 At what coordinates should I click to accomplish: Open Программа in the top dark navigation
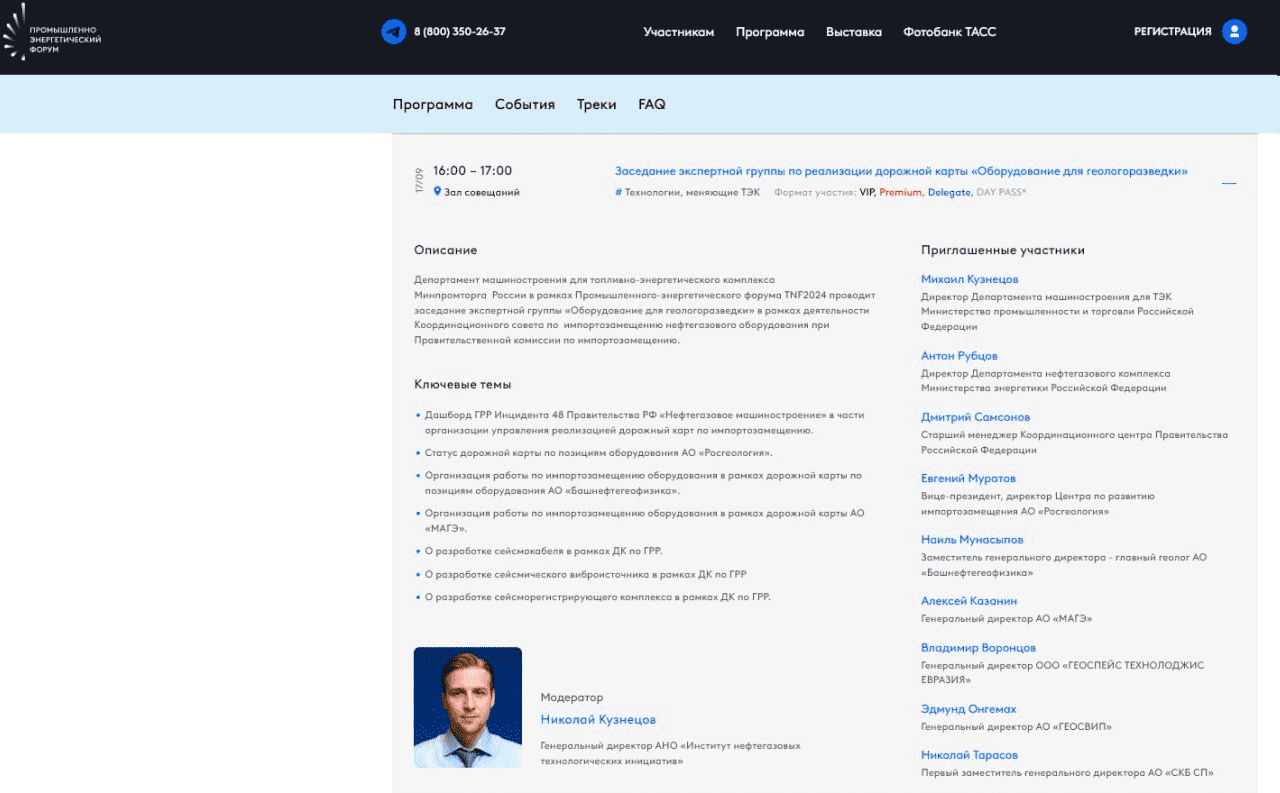(770, 32)
